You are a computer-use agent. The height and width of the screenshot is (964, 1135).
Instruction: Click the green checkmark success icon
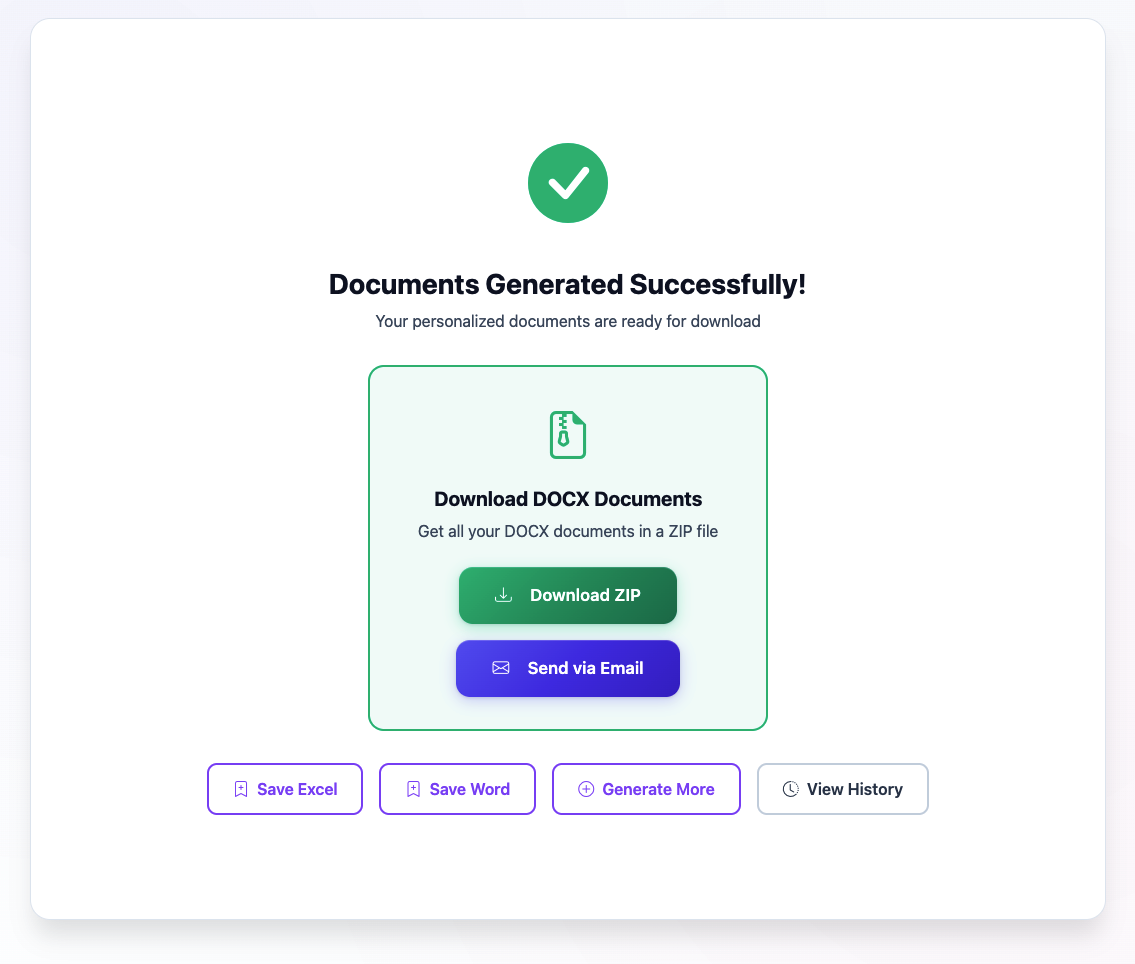point(567,182)
